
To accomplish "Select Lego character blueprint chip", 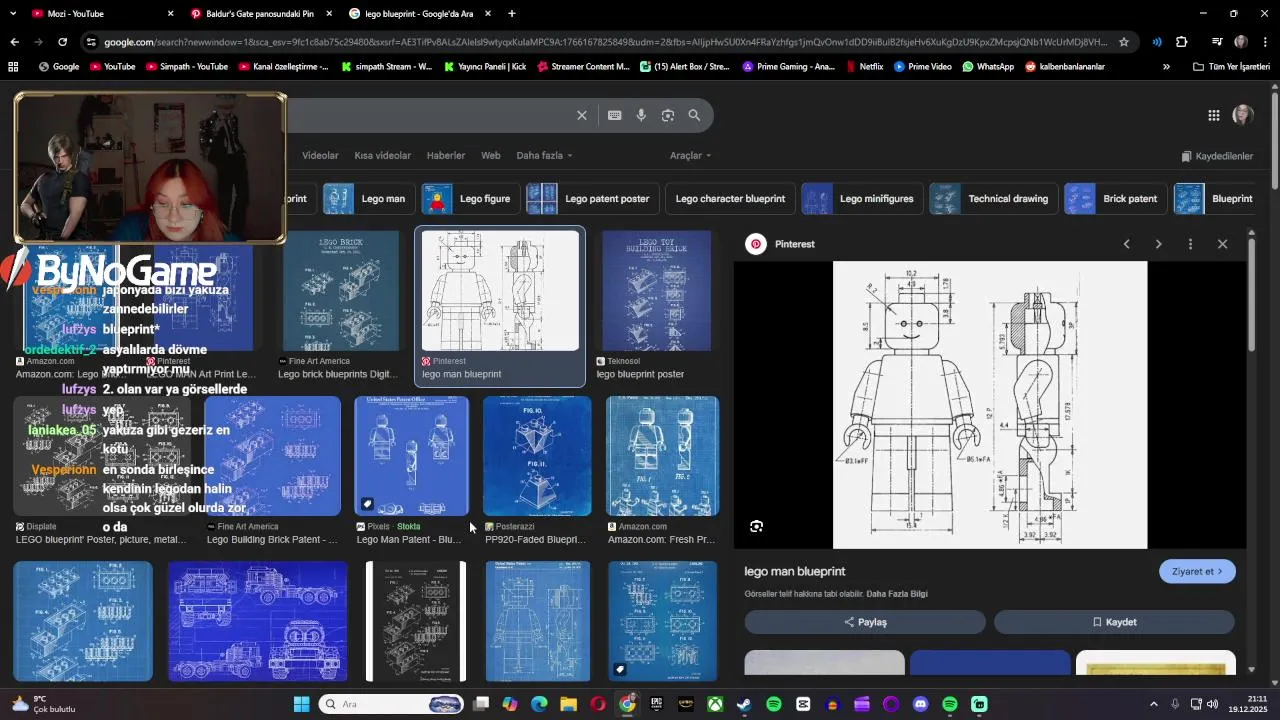I will pos(730,199).
